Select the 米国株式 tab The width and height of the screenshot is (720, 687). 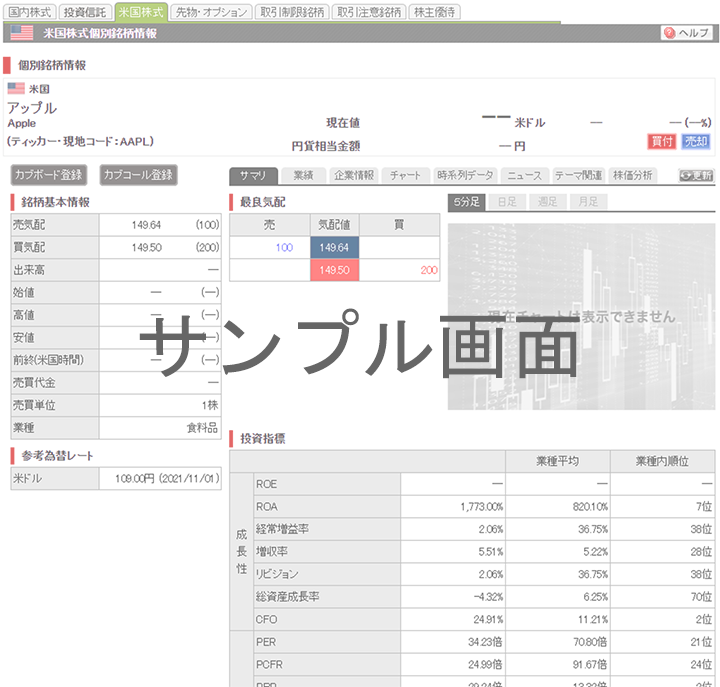141,12
